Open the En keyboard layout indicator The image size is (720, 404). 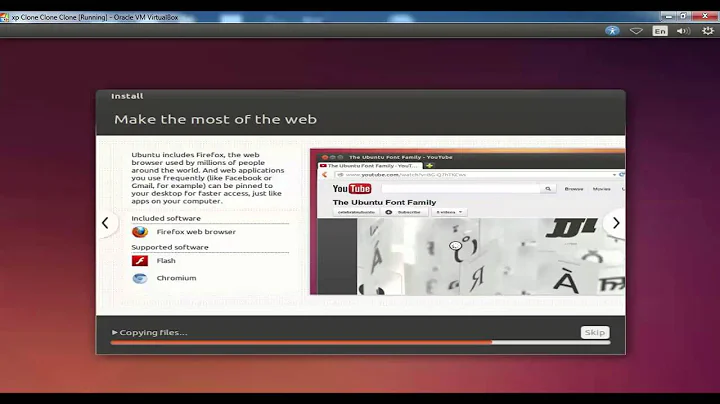(660, 31)
